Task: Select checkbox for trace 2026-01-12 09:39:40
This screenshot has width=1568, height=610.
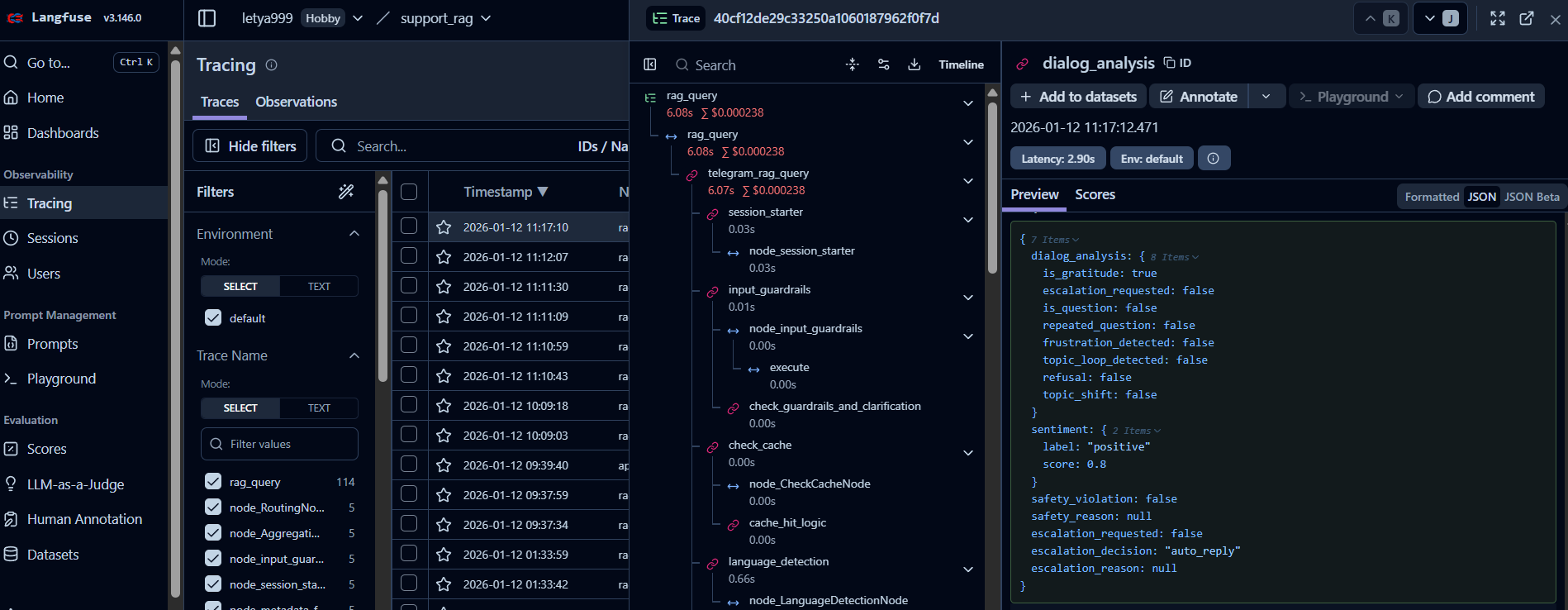Action: point(409,464)
